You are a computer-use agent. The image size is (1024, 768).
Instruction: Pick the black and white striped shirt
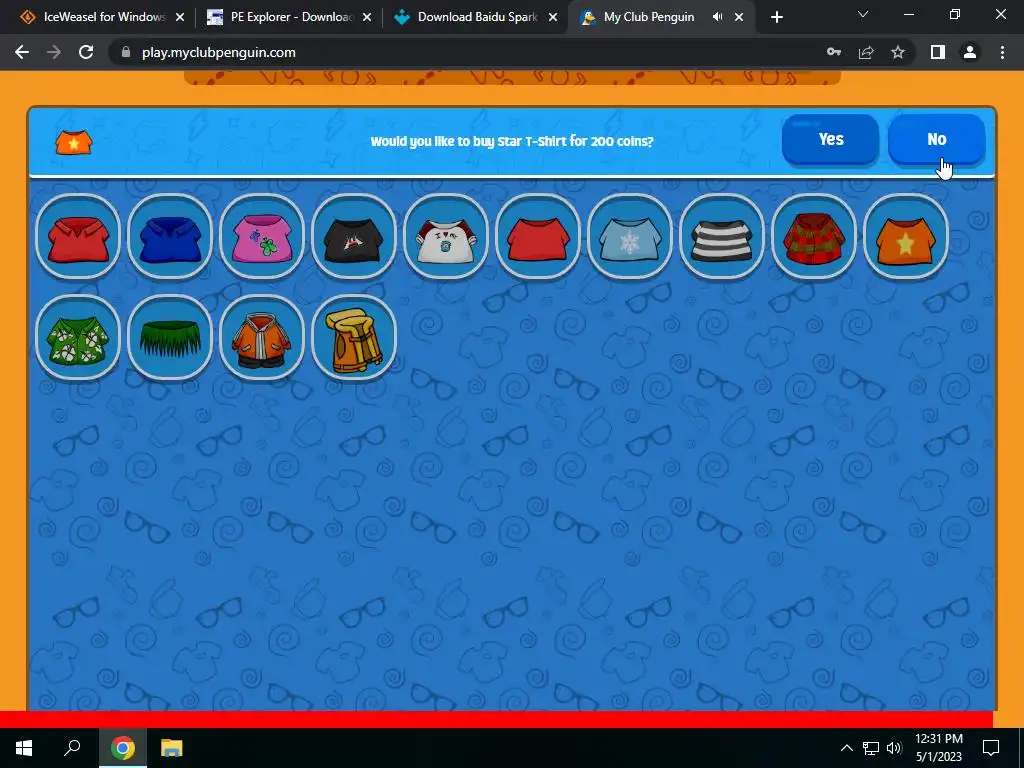point(722,236)
